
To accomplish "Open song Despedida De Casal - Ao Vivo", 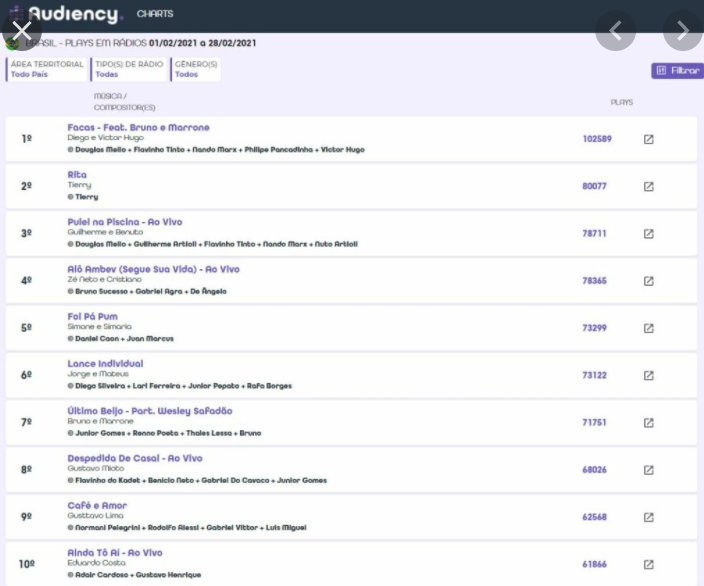I will pos(135,458).
